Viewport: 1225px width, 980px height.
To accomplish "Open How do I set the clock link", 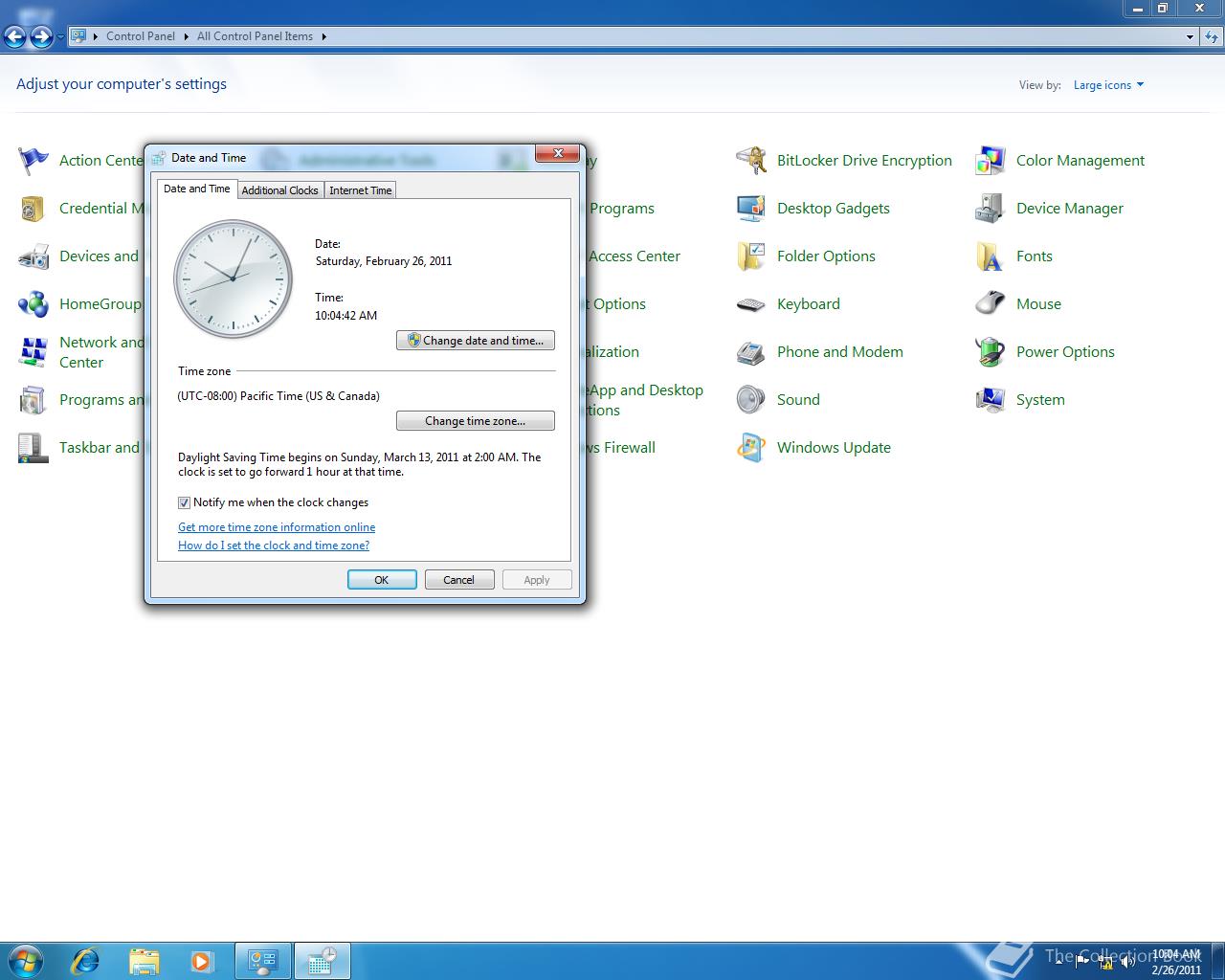I will [x=274, y=546].
